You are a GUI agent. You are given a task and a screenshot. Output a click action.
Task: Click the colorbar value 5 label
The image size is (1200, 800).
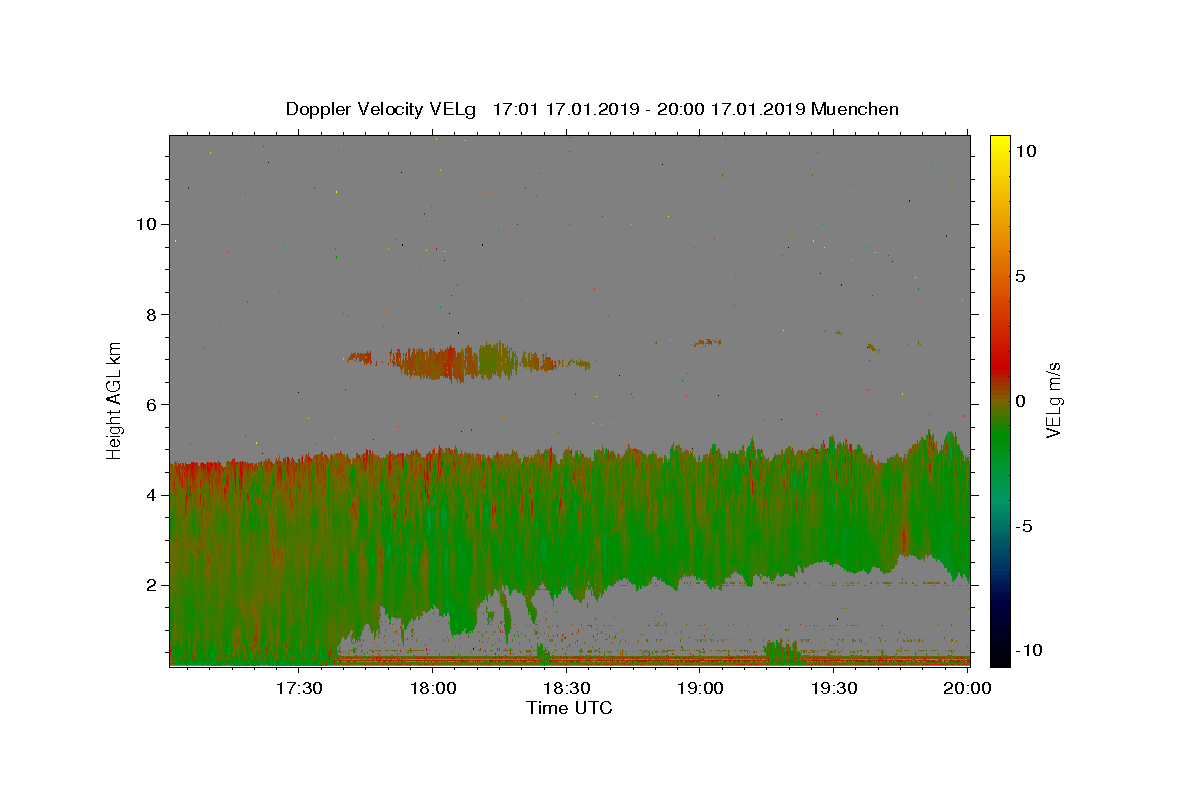(x=1020, y=276)
